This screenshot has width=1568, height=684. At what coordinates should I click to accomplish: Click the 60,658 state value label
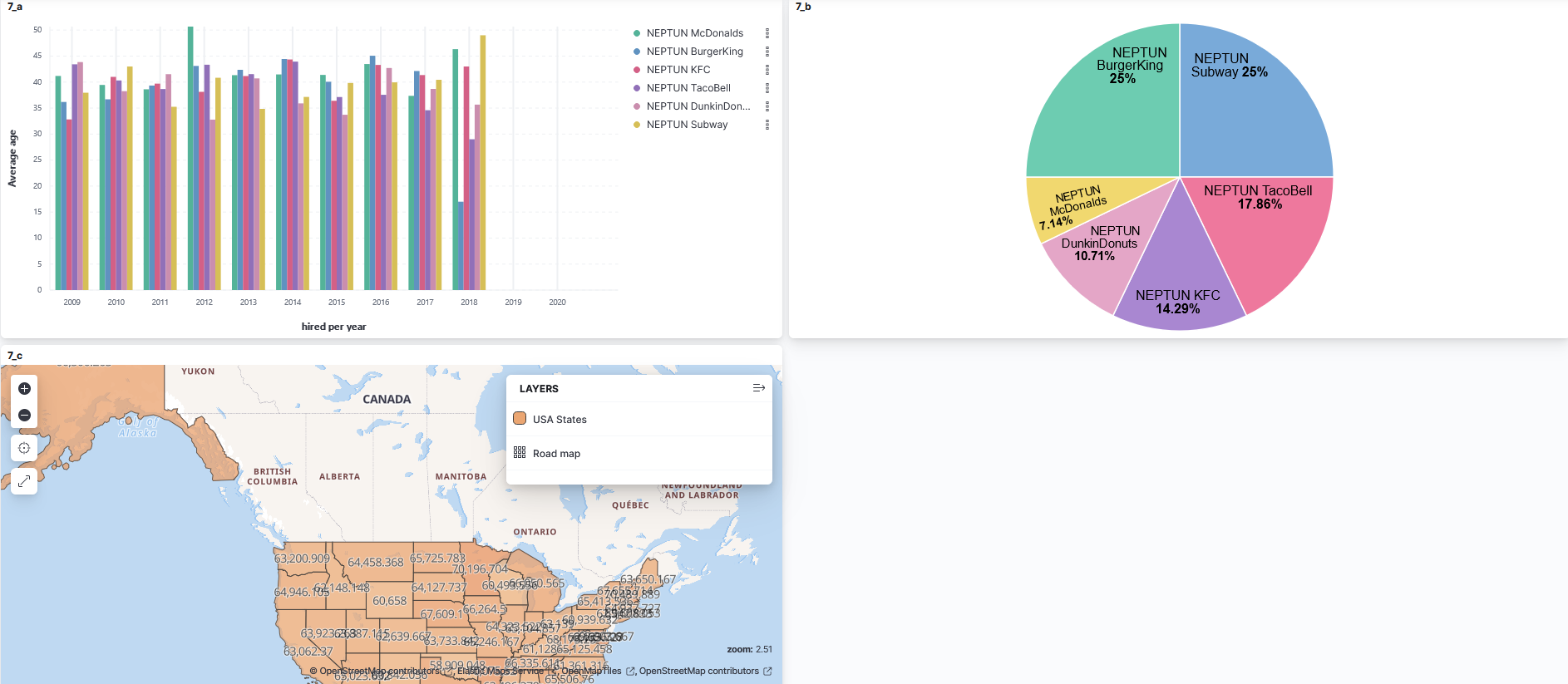[390, 601]
